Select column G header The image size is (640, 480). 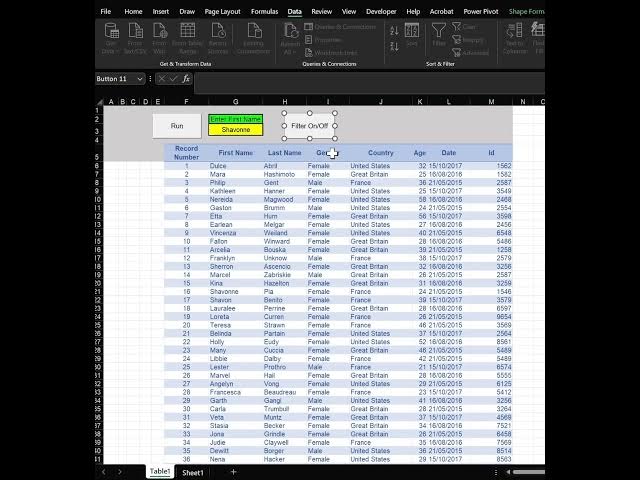tap(236, 102)
